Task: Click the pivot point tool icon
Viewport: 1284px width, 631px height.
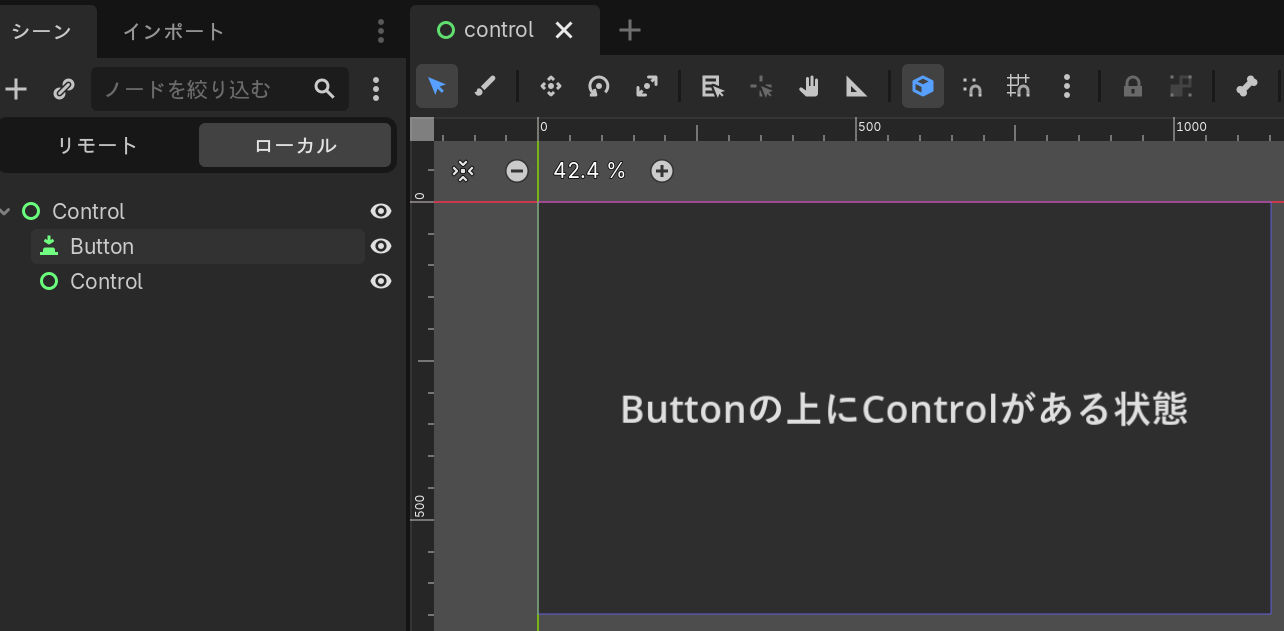Action: pyautogui.click(x=761, y=86)
